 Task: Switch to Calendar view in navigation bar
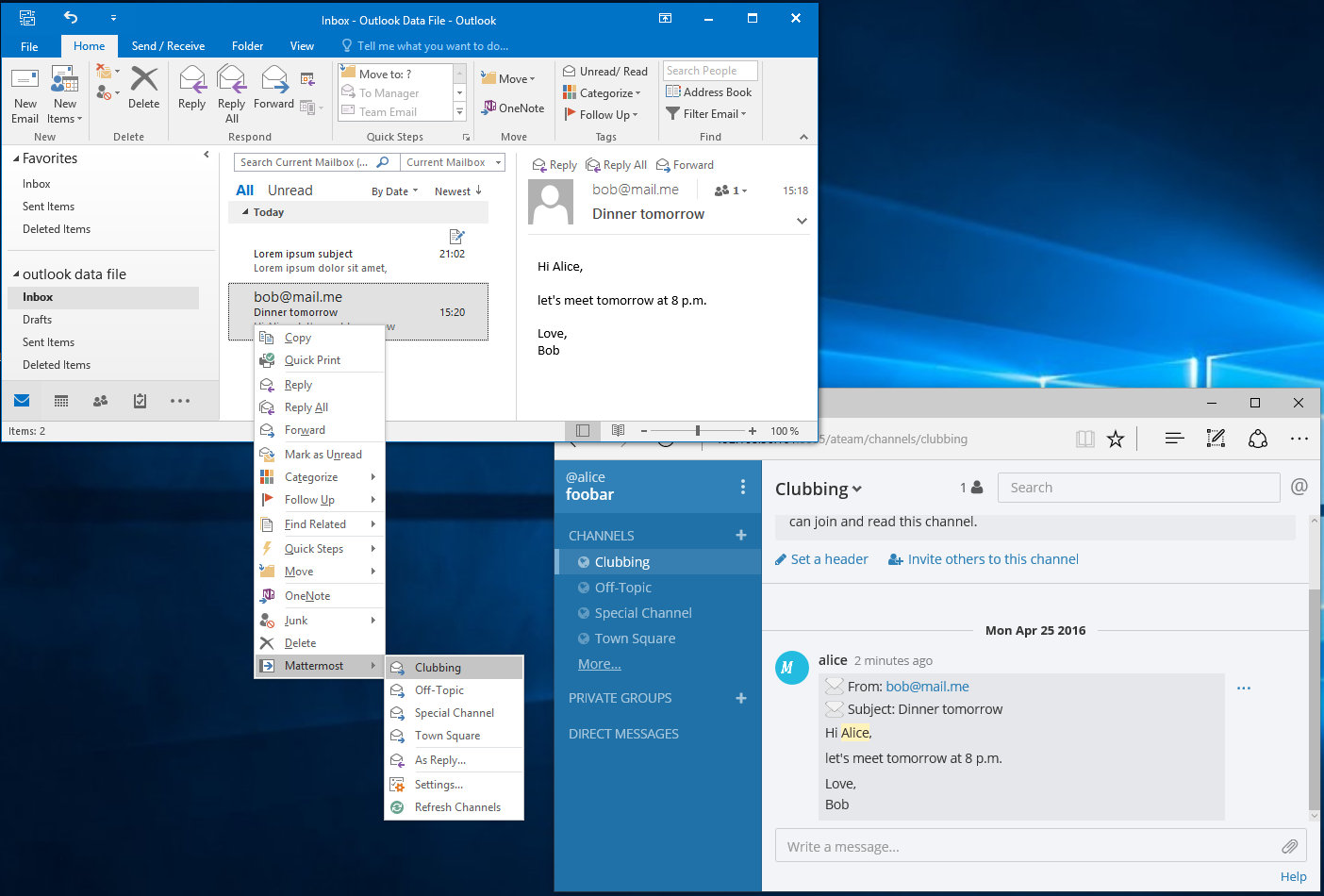(x=61, y=401)
